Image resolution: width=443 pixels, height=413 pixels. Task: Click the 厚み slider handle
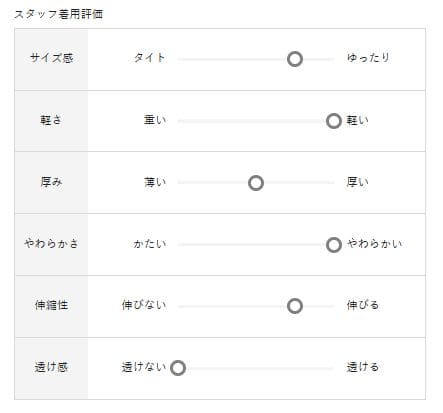(x=256, y=183)
